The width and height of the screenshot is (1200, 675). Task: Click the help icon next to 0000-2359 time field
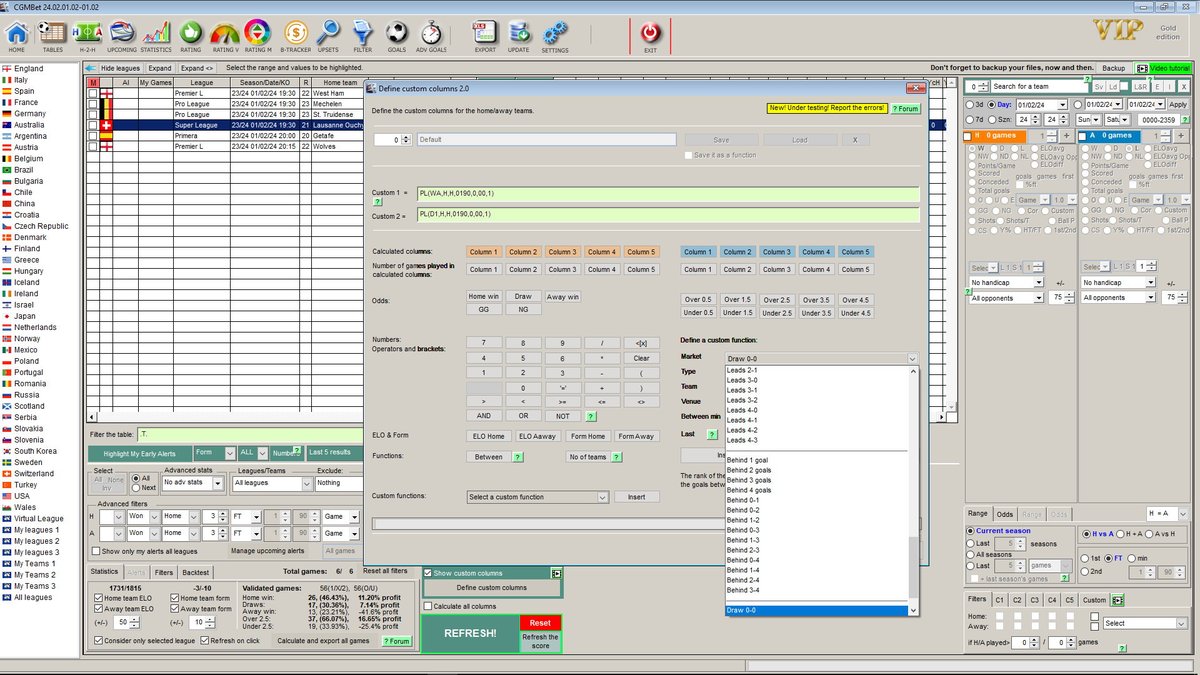tap(1184, 119)
